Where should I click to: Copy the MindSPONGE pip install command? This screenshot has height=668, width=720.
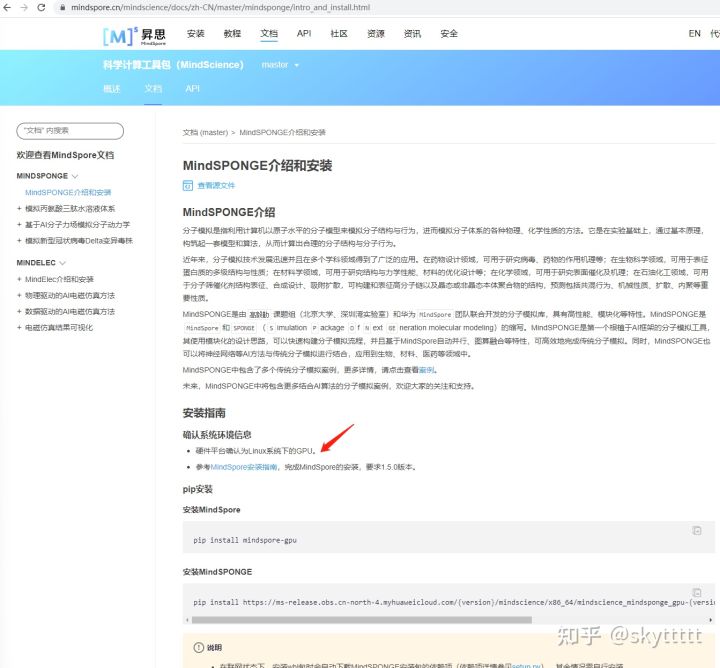pos(697,592)
